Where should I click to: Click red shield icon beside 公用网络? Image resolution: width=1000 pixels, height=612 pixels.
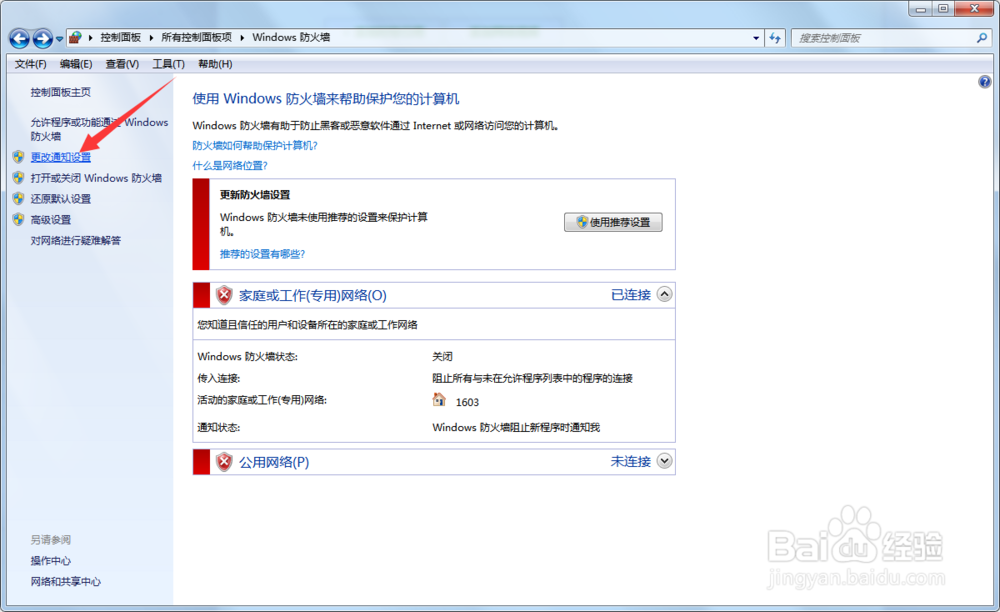tap(224, 462)
